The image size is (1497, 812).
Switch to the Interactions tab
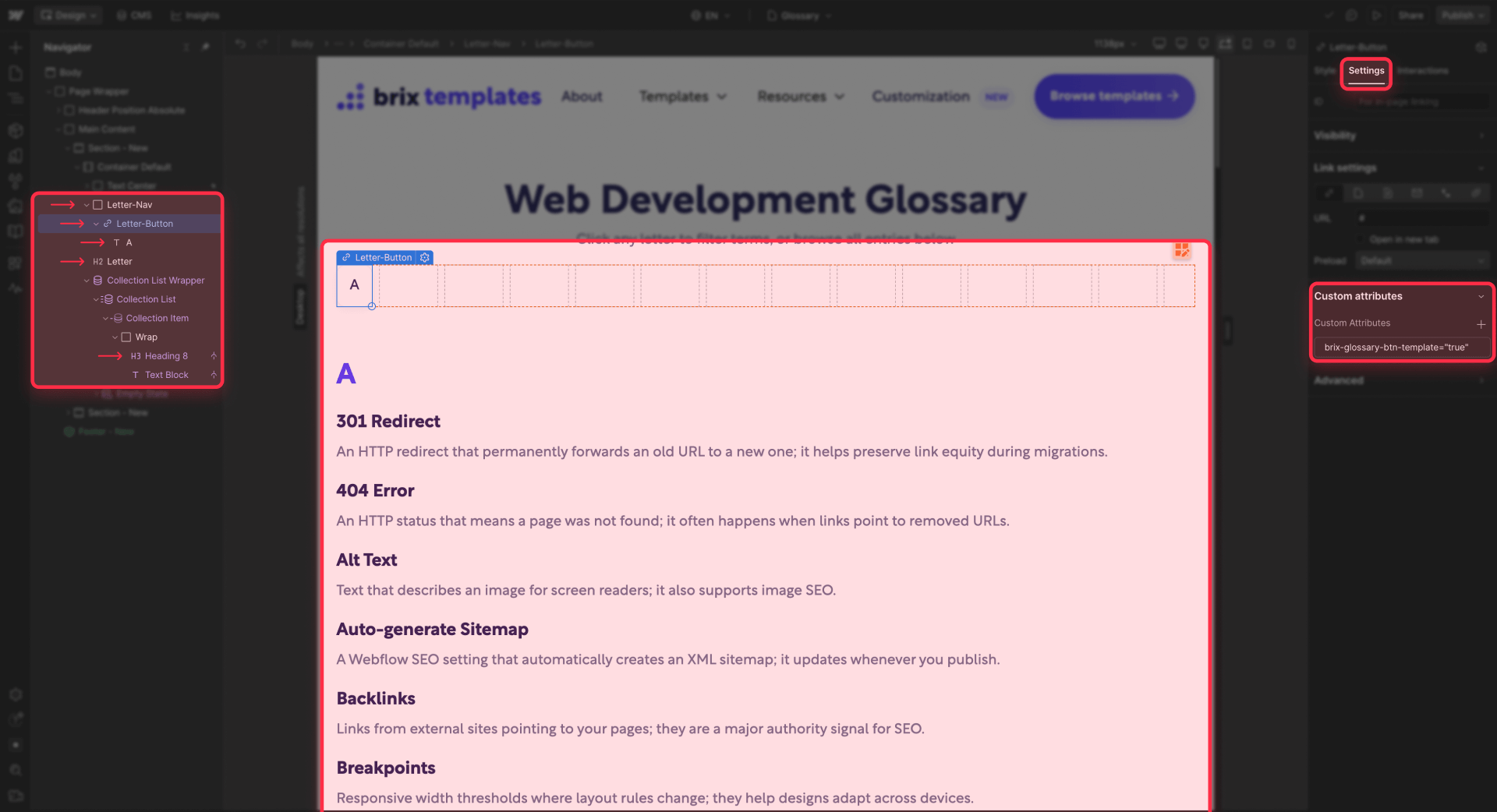click(1423, 71)
